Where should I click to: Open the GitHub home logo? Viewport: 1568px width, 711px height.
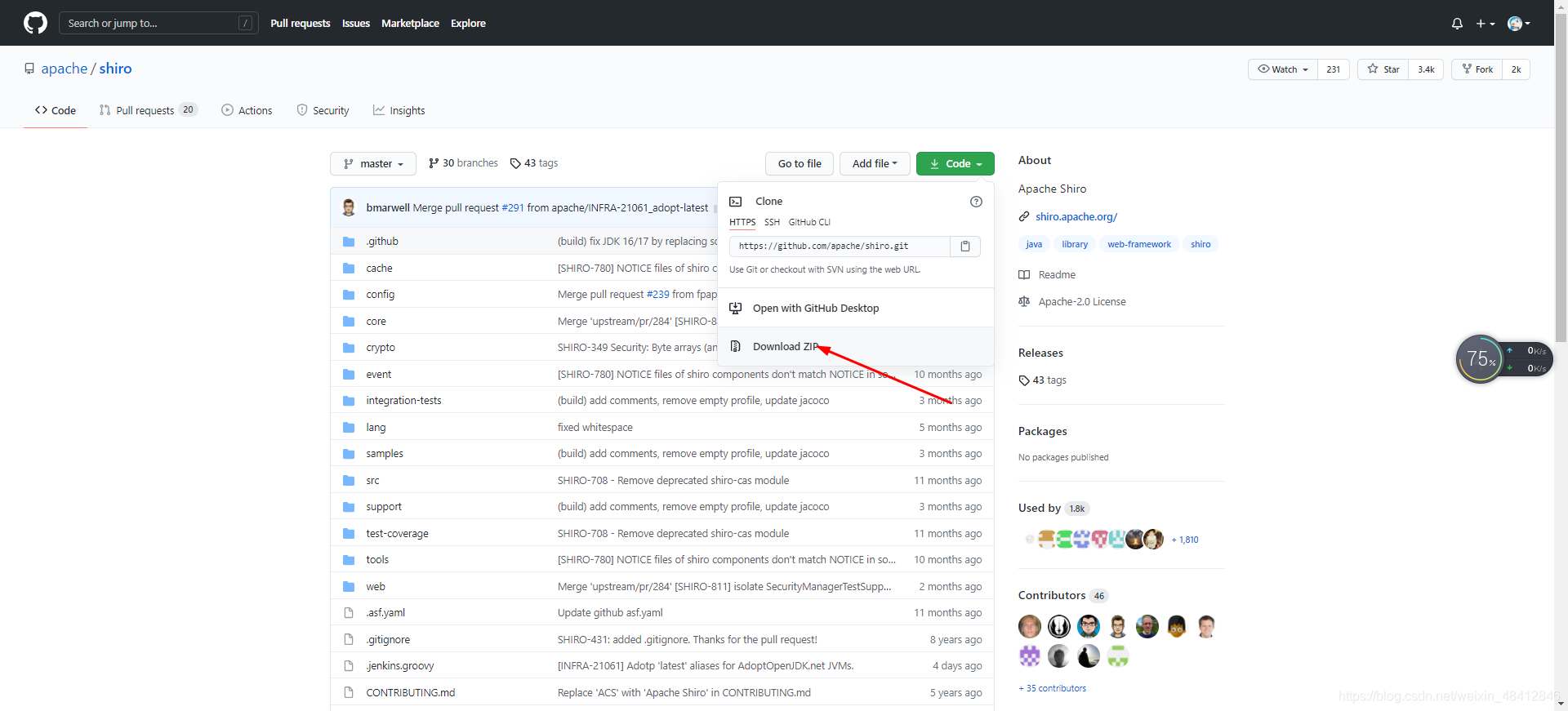pyautogui.click(x=35, y=23)
